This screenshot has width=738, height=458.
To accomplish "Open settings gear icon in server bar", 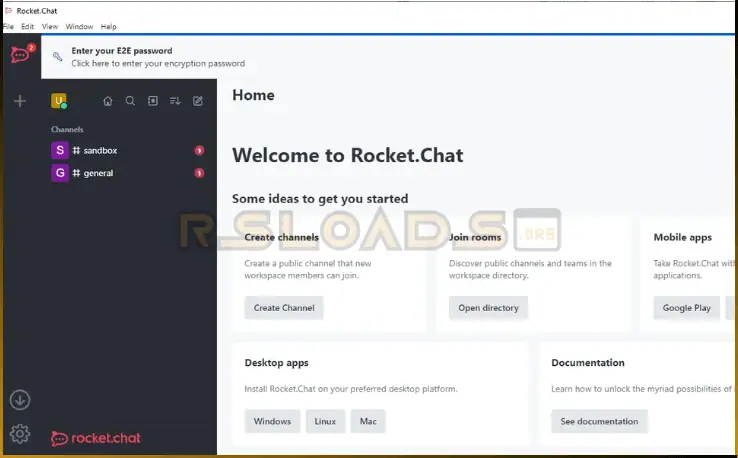I will [20, 434].
